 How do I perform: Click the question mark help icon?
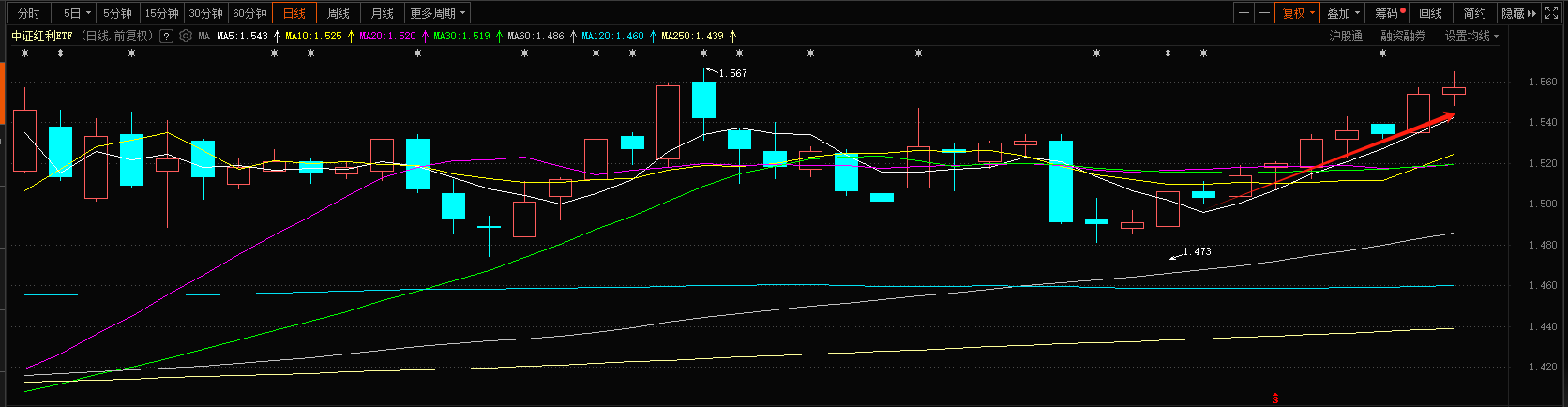[x=166, y=36]
